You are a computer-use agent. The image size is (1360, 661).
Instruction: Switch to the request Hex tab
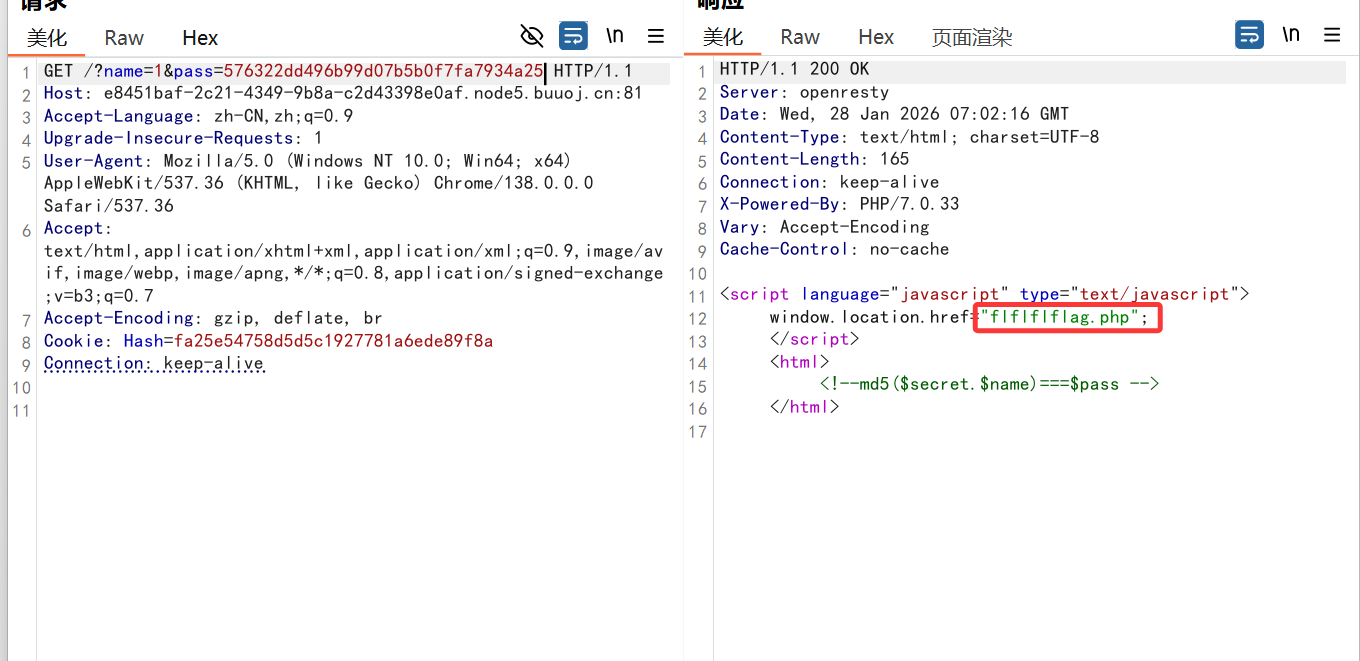tap(200, 38)
